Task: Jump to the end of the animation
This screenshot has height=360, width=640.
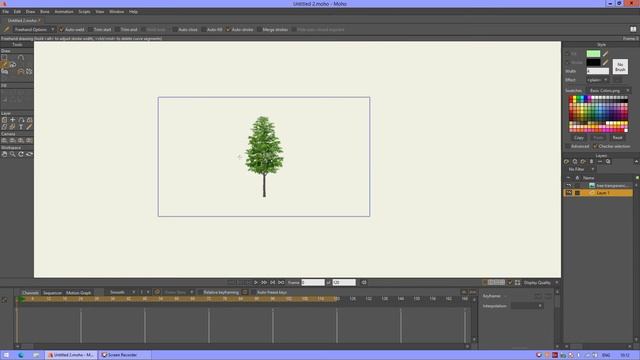Action: click(x=281, y=282)
